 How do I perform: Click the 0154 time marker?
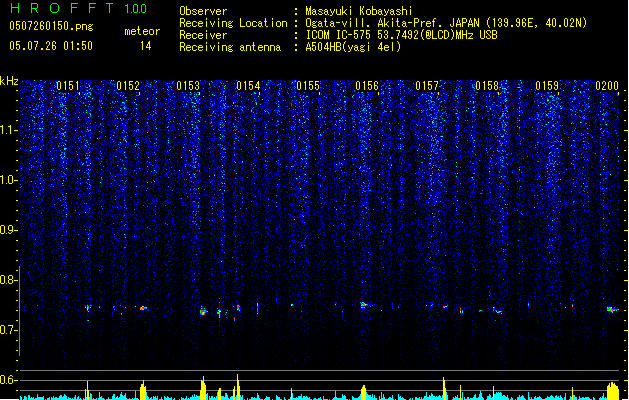[x=248, y=86]
